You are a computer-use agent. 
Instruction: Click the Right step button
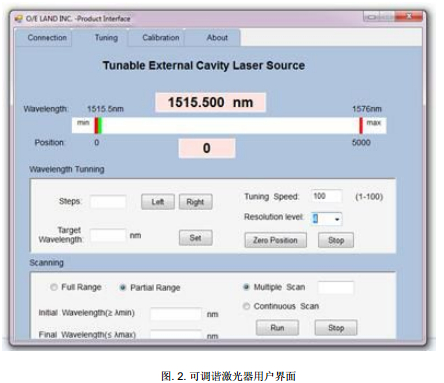(x=195, y=202)
